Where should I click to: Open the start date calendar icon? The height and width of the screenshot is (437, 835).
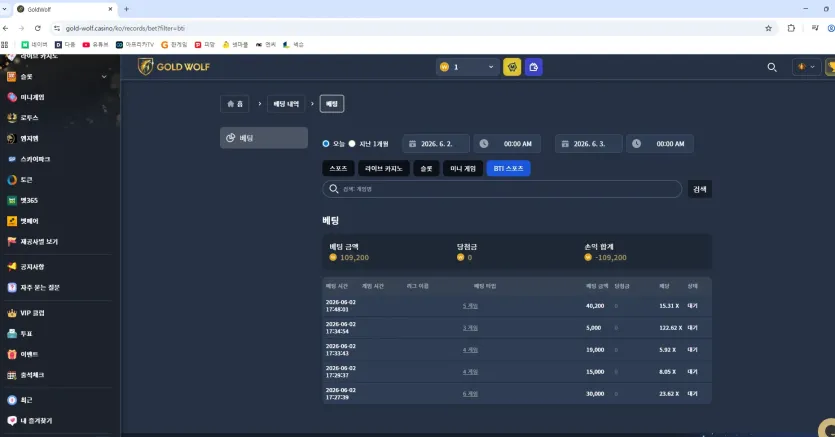click(412, 144)
